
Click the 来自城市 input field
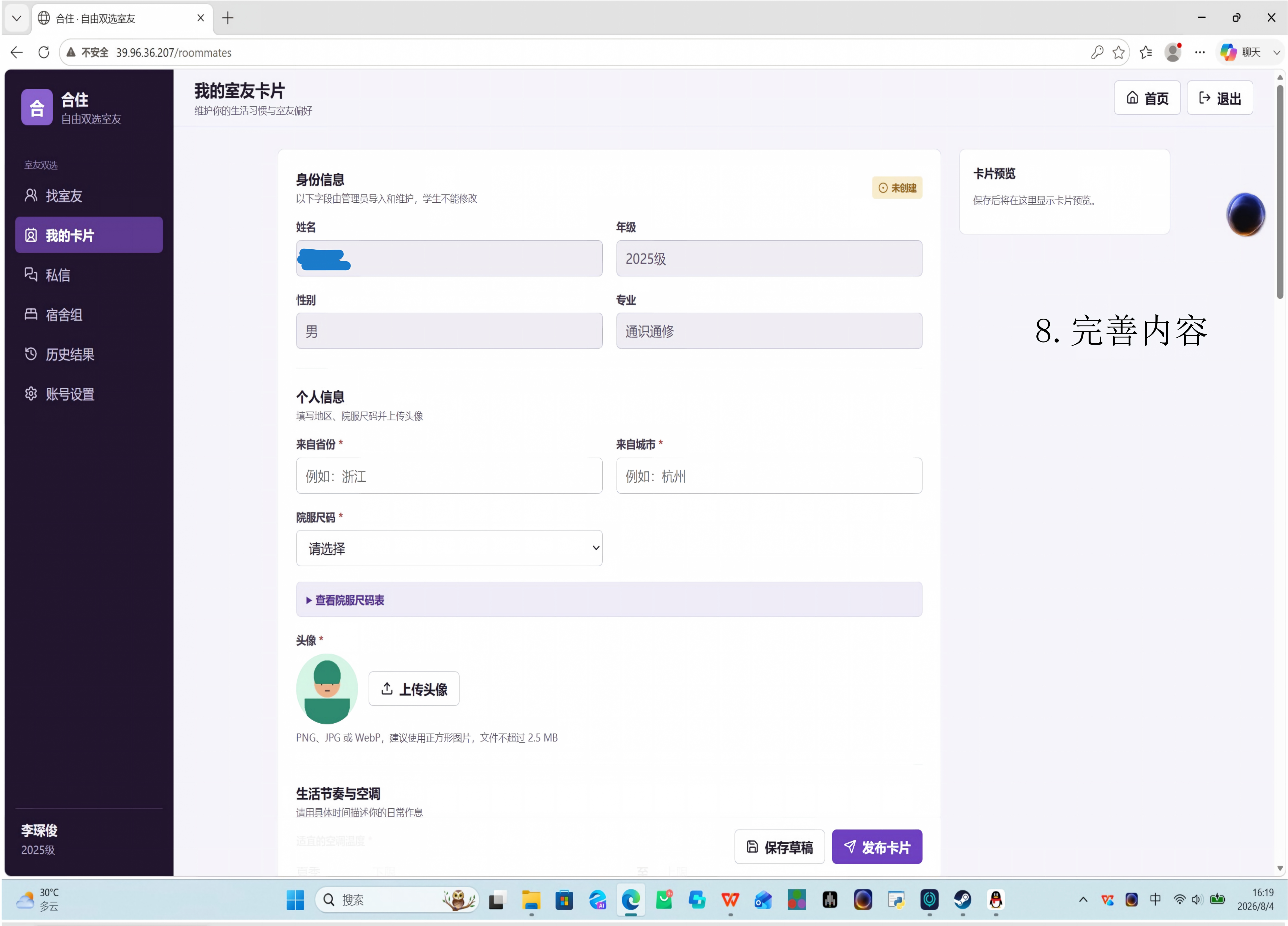pos(769,476)
